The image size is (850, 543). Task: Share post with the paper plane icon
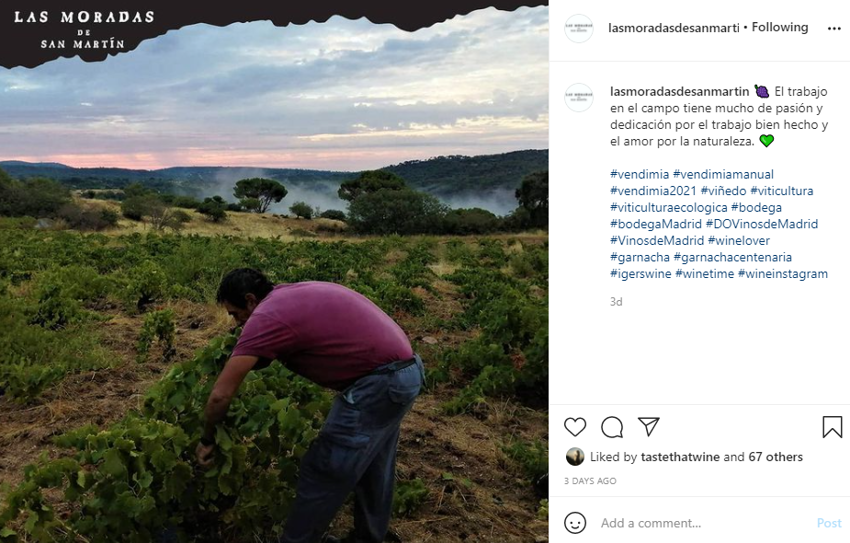[649, 427]
